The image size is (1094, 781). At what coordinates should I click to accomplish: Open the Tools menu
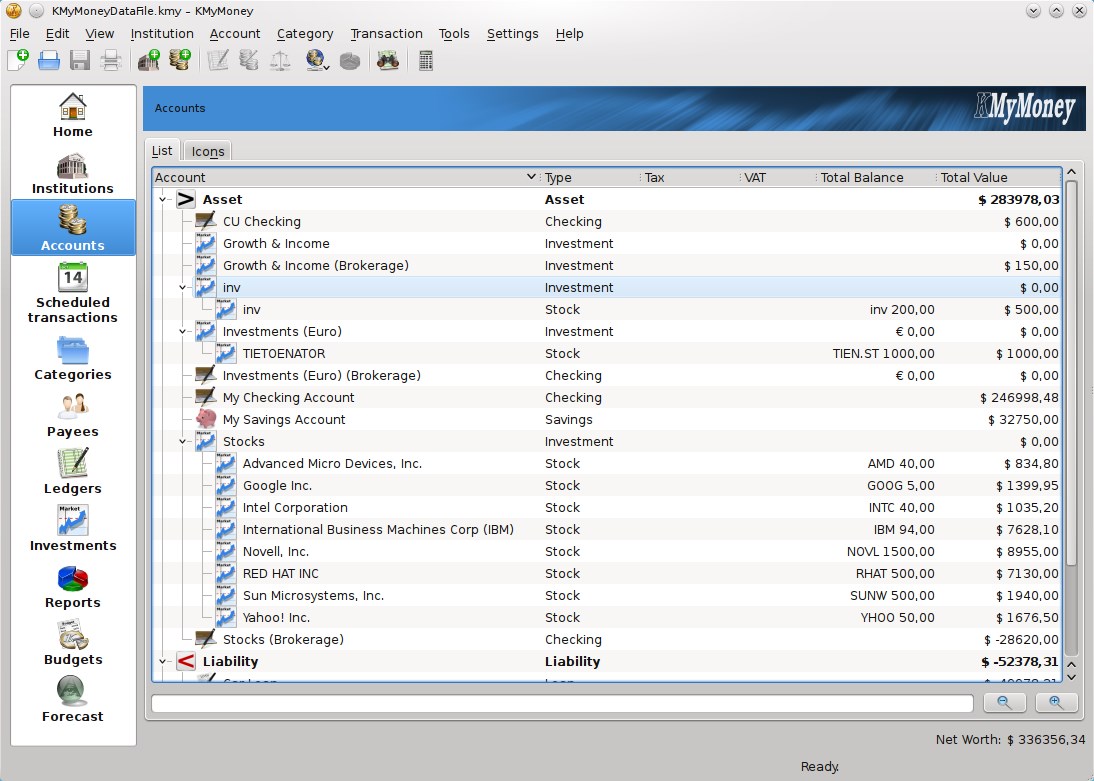454,34
